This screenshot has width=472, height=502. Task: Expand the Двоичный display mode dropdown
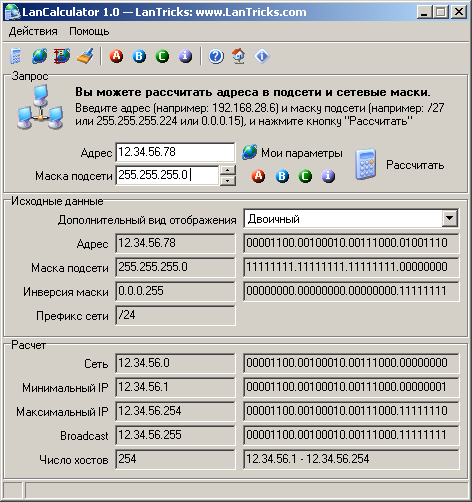click(x=450, y=219)
